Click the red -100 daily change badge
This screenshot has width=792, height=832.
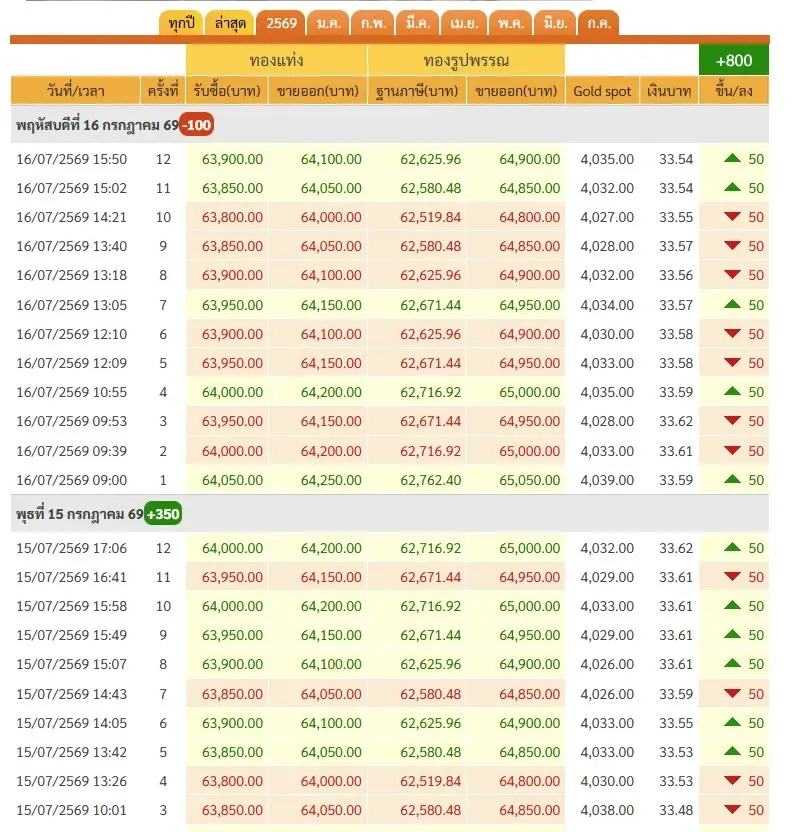196,125
